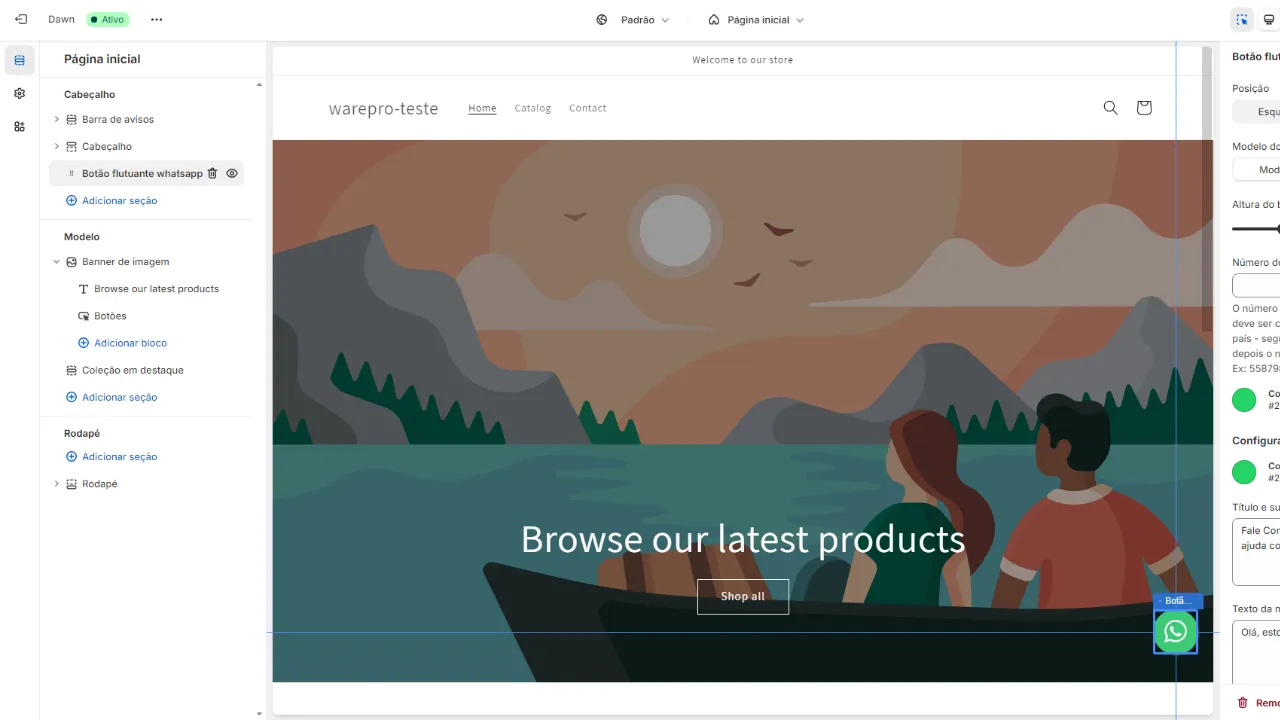1280x720 pixels.
Task: Hide the Botão flutuante whatsapp section
Action: pos(232,173)
